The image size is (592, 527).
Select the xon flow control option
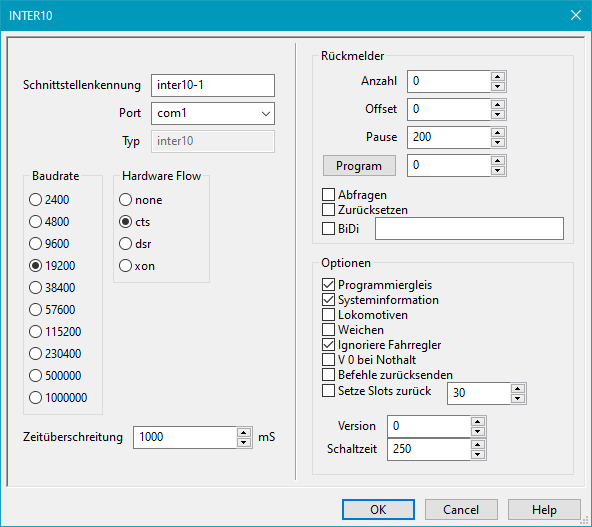tap(137, 266)
